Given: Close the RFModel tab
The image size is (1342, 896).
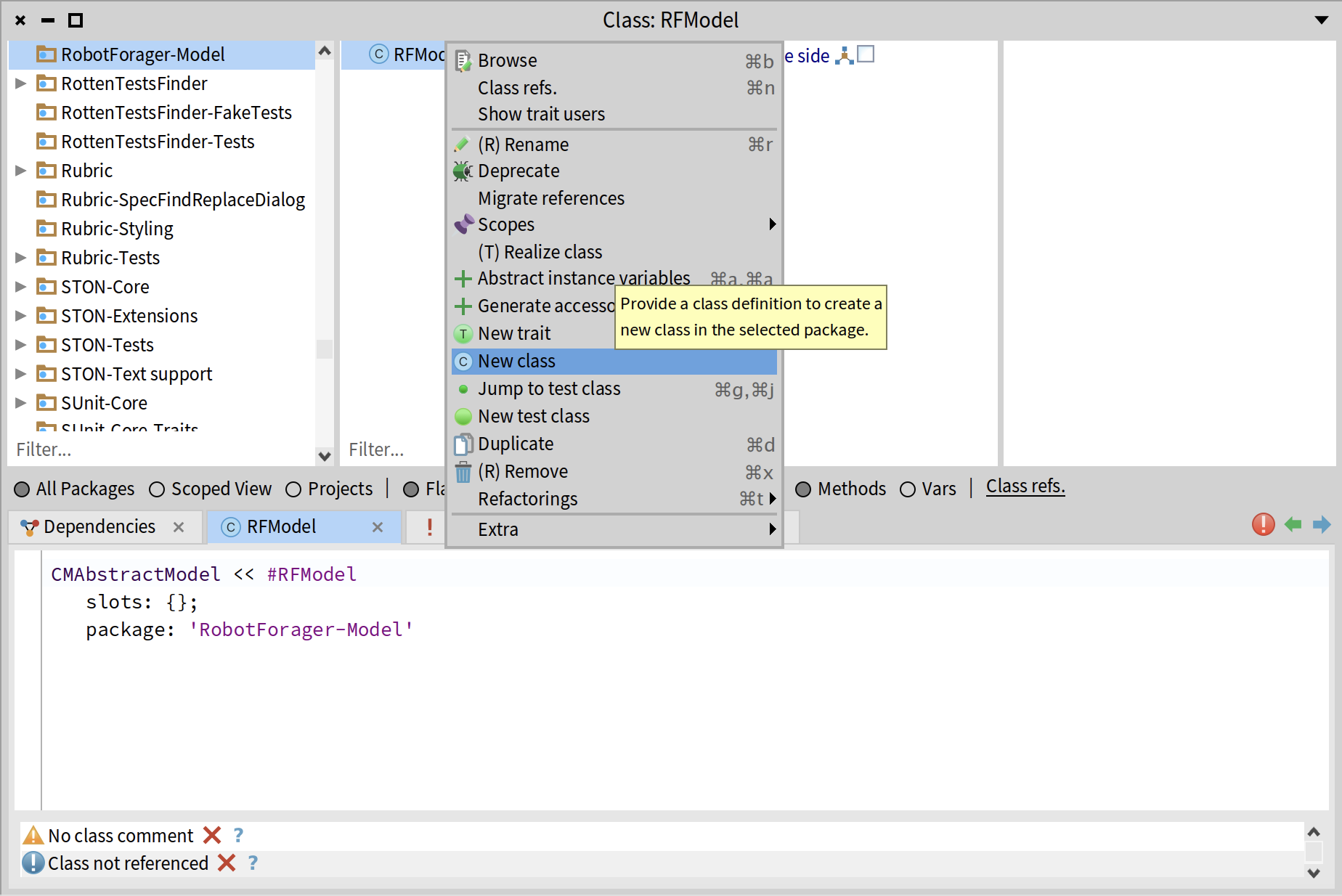Looking at the screenshot, I should [378, 527].
